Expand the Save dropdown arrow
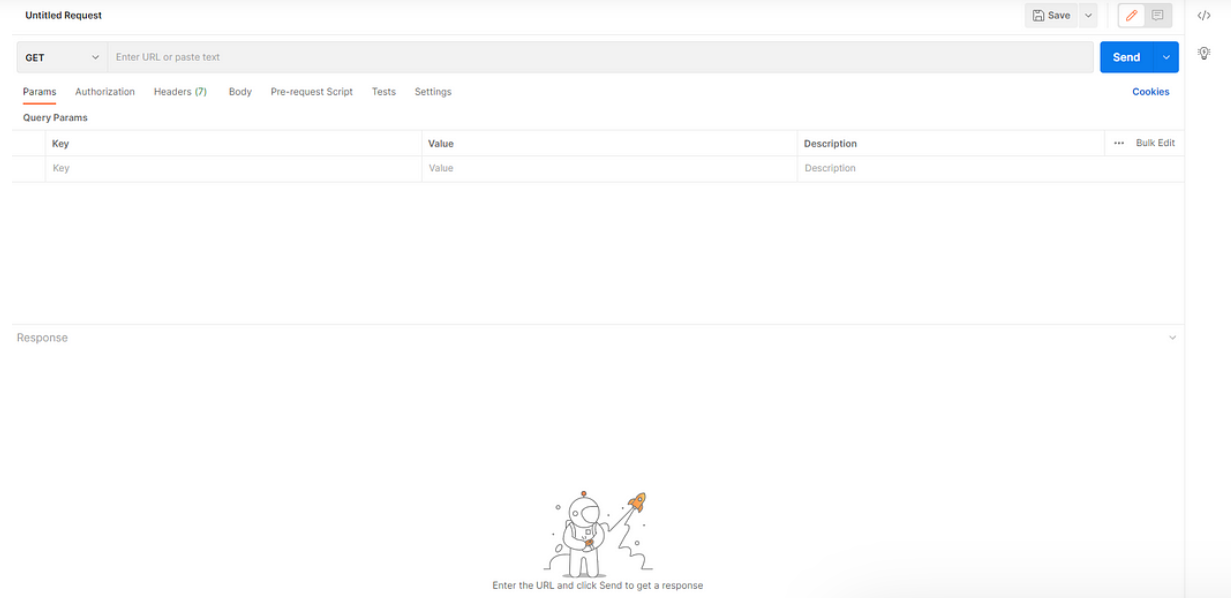The height and width of the screenshot is (598, 1231). coord(1088,15)
